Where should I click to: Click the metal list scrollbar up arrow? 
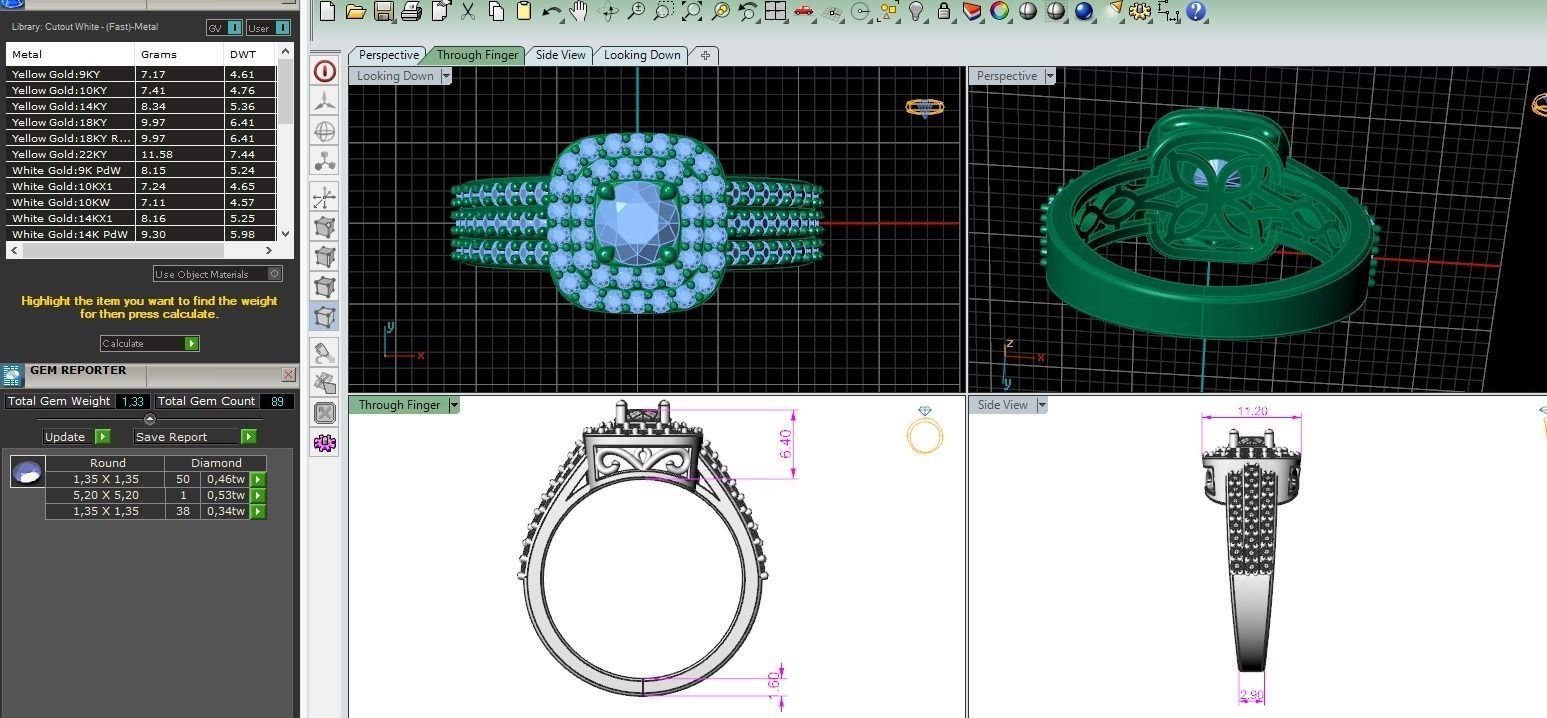[286, 51]
